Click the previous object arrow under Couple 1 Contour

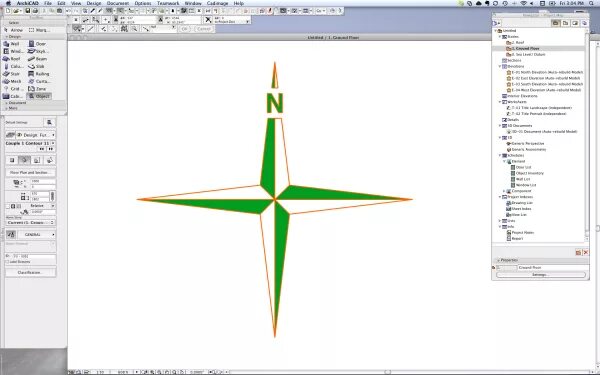point(42,149)
